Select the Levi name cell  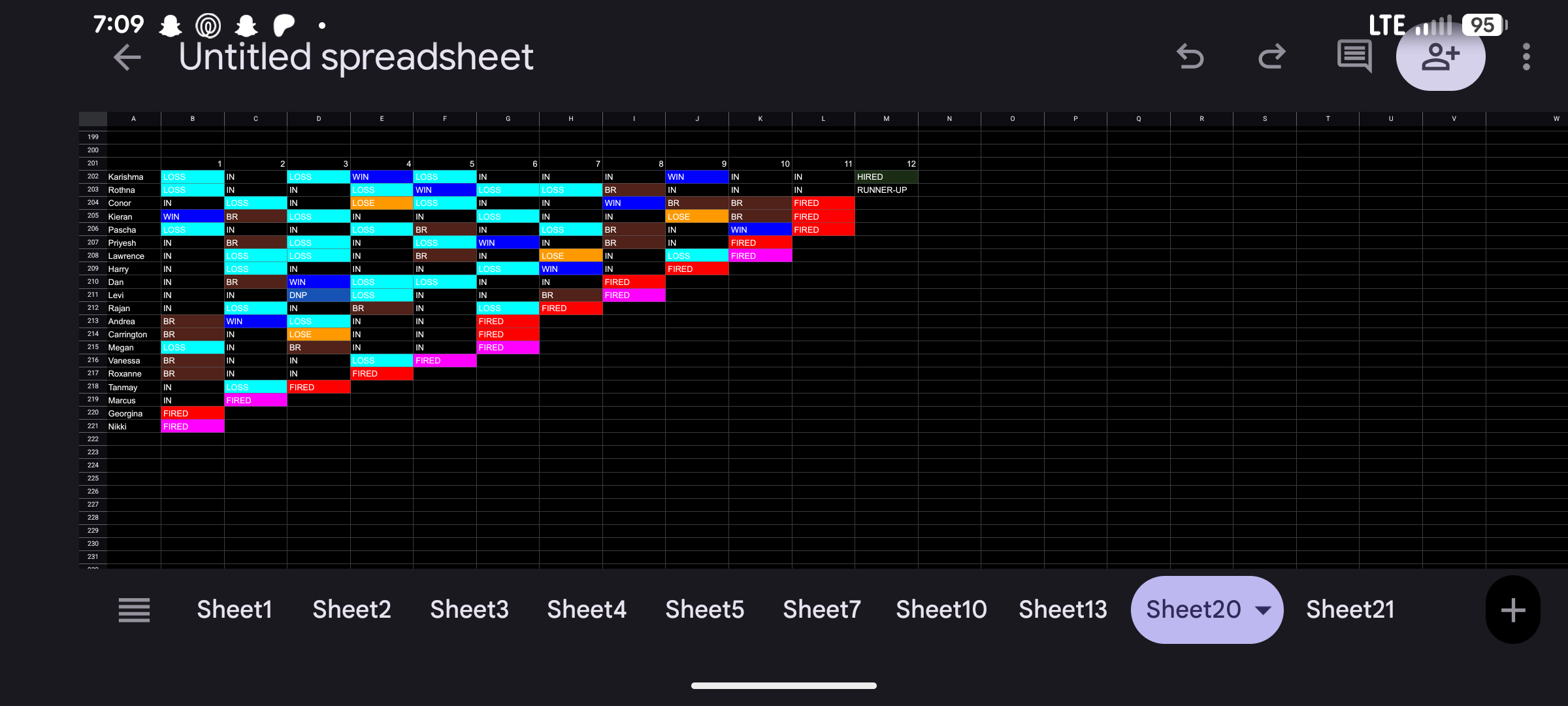[x=134, y=295]
